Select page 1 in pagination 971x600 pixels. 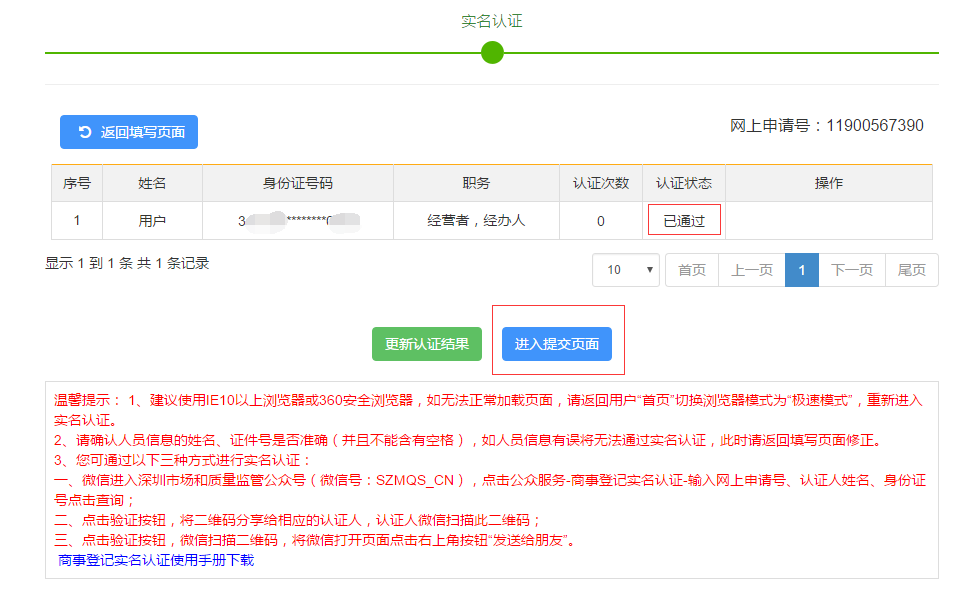point(802,270)
